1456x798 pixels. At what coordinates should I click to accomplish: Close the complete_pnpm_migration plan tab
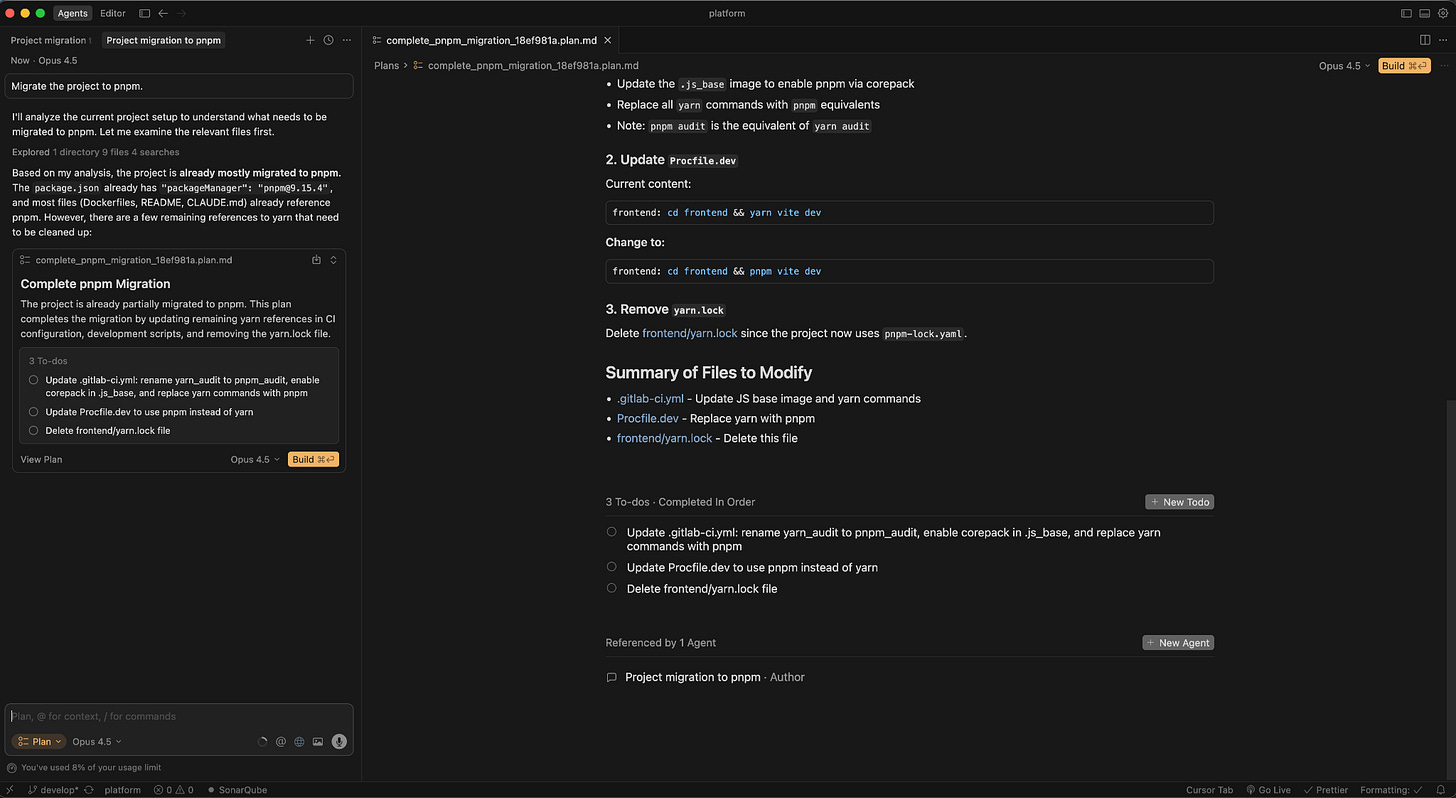pyautogui.click(x=608, y=40)
